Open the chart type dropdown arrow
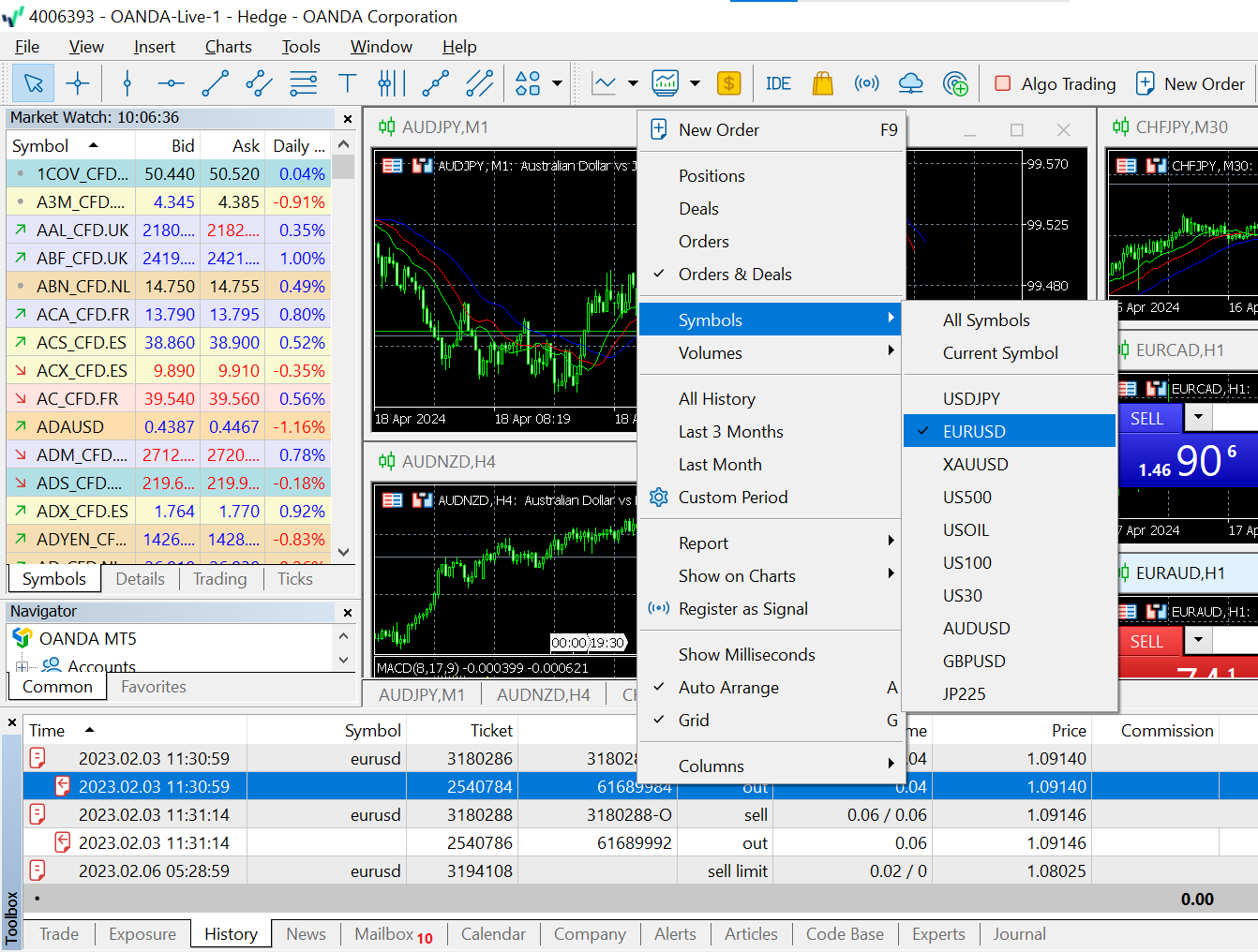 [x=633, y=83]
